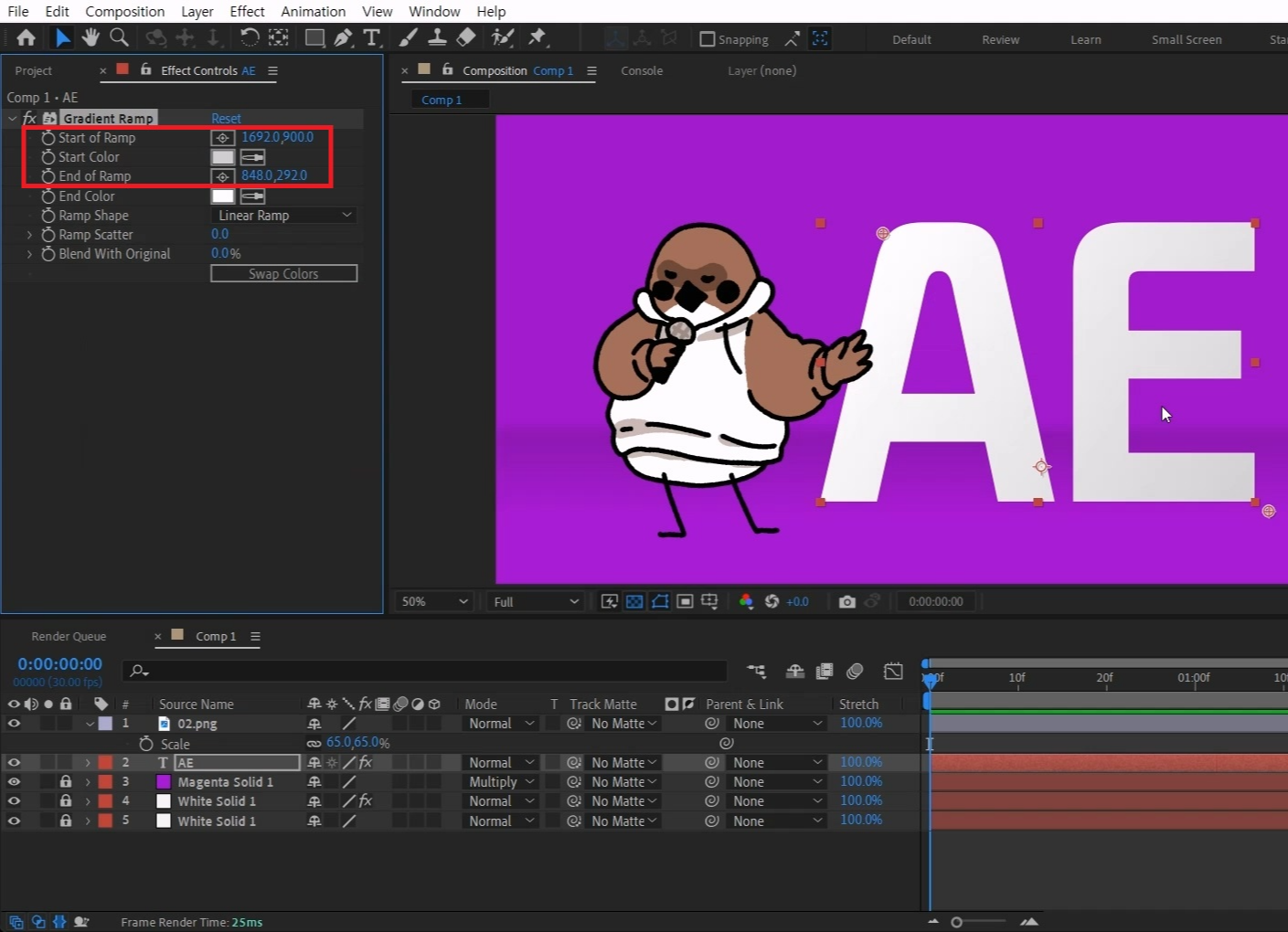Click the timeline layer search field
Screen dimensions: 1288x932
click(x=425, y=672)
